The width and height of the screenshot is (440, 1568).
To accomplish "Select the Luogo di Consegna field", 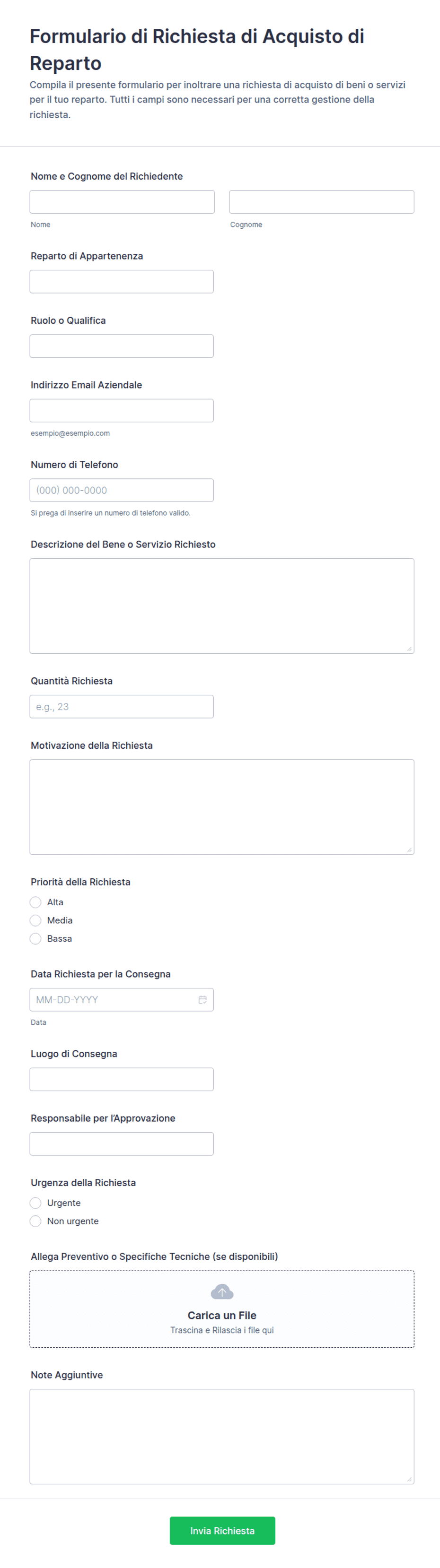I will click(x=122, y=1079).
